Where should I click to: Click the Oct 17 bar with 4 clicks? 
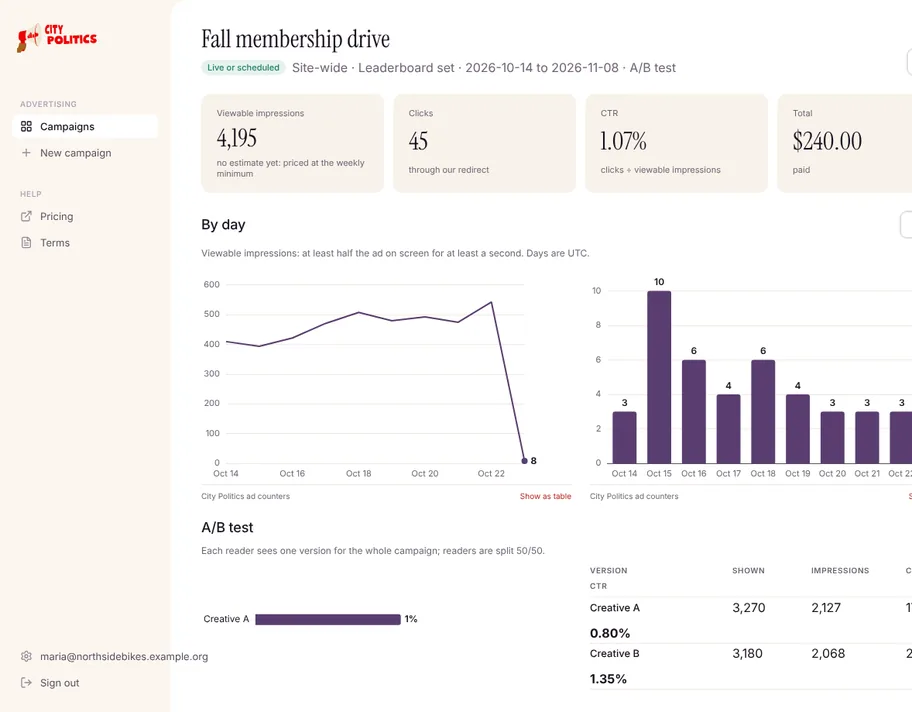pyautogui.click(x=728, y=429)
